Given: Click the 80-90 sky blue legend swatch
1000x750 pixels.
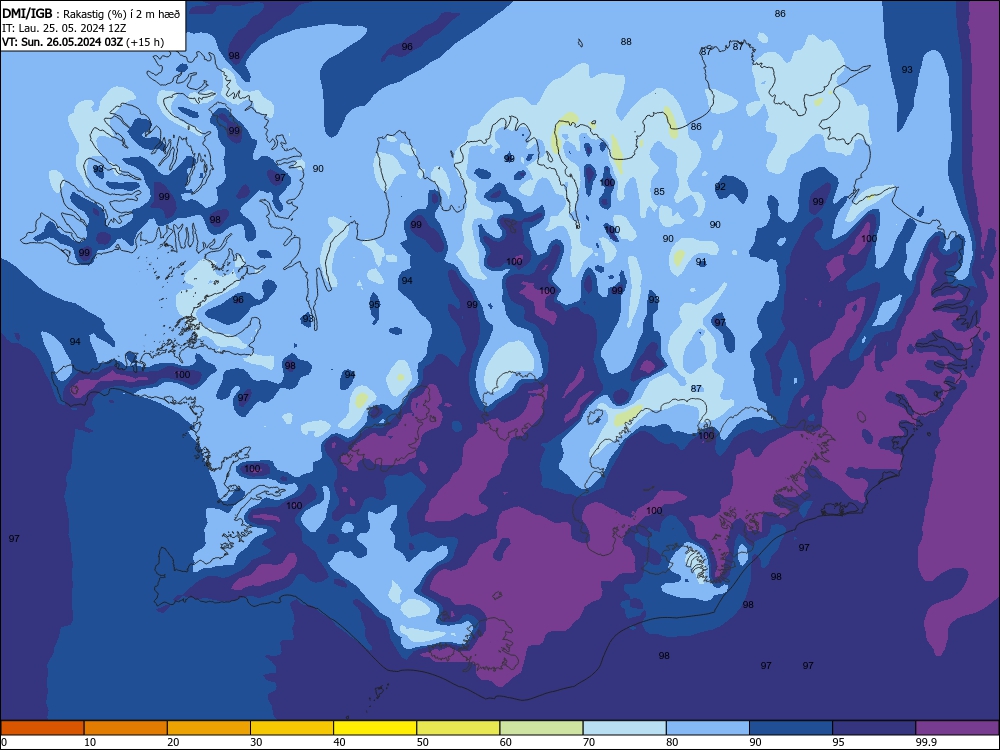Looking at the screenshot, I should 708,728.
